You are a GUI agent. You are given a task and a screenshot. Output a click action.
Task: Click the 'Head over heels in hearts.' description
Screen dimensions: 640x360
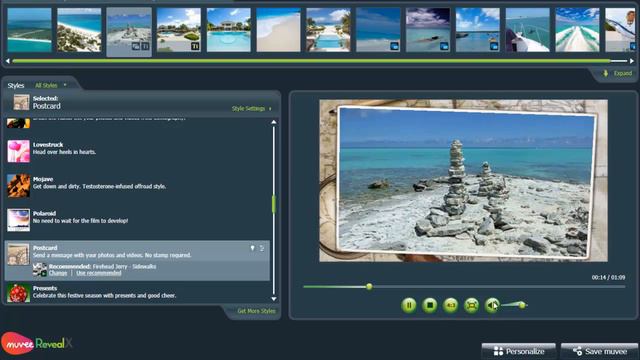click(64, 152)
